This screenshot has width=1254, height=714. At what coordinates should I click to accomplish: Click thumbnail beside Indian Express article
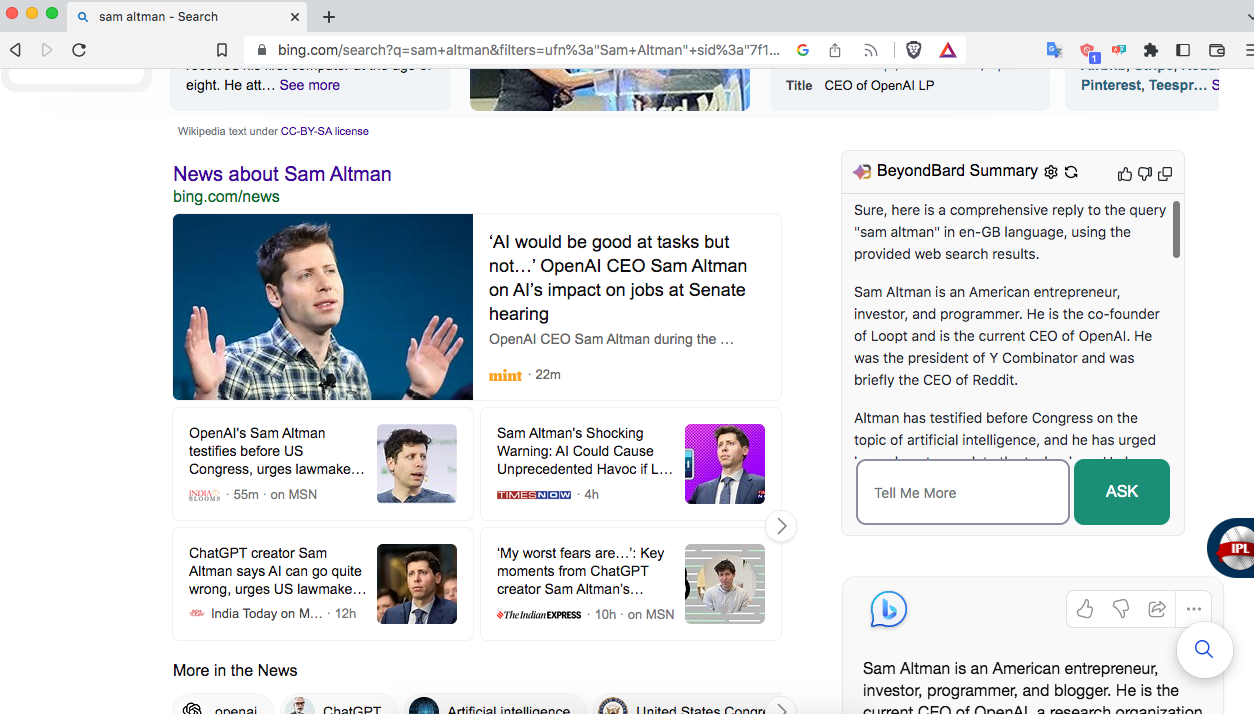[725, 584]
